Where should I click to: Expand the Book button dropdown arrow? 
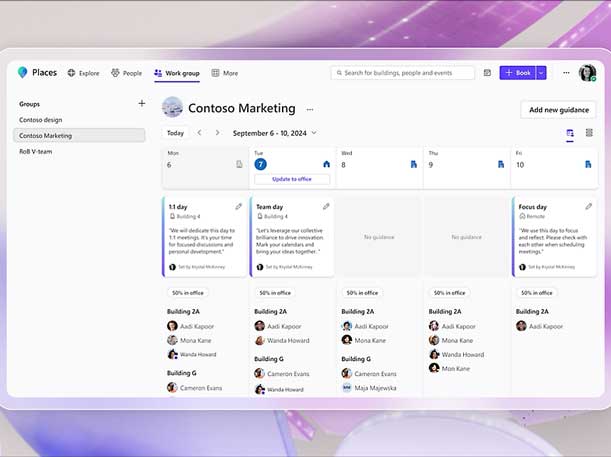[541, 73]
